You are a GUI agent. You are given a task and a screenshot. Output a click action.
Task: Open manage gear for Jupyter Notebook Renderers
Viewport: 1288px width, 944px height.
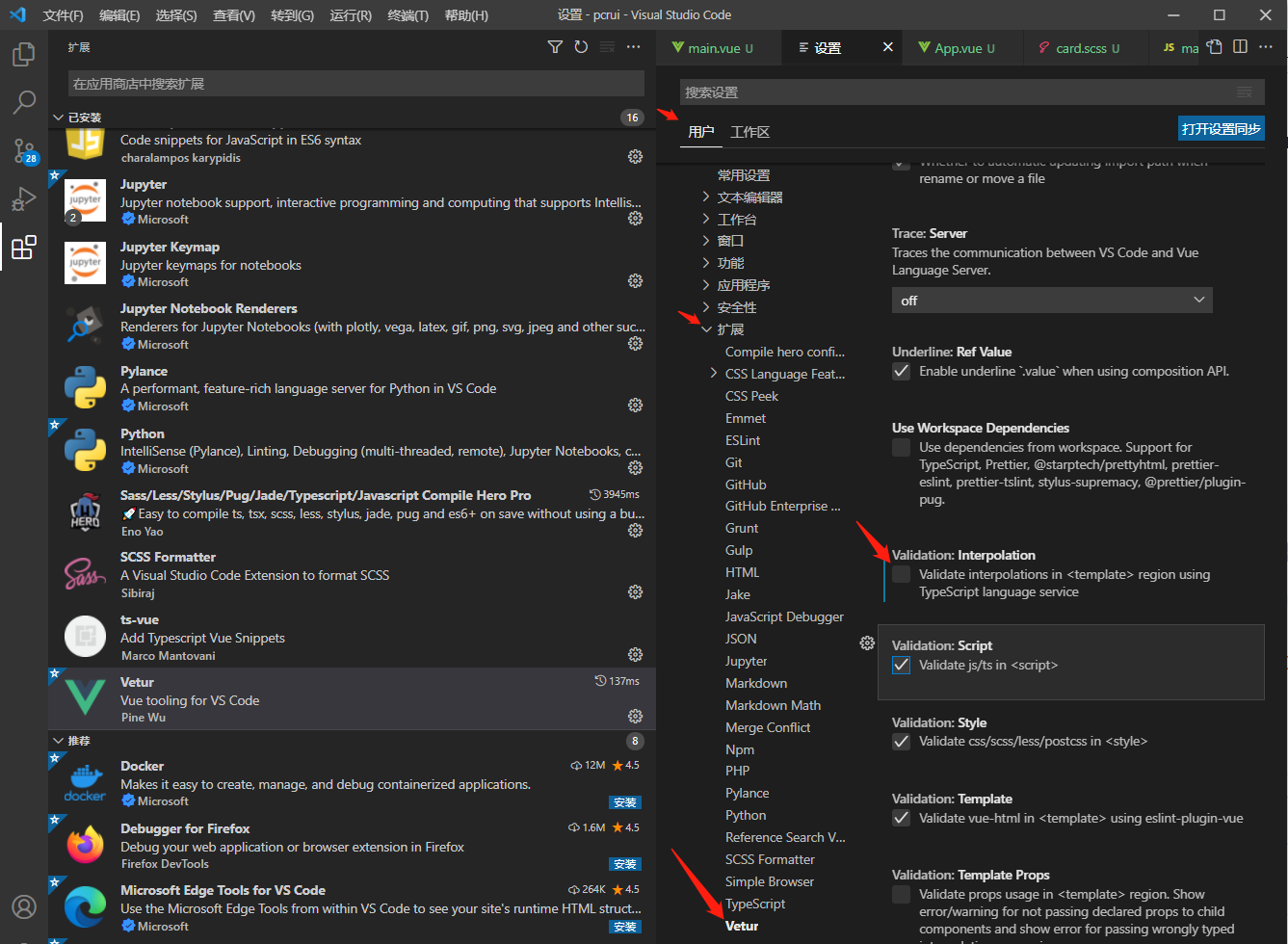tap(635, 344)
